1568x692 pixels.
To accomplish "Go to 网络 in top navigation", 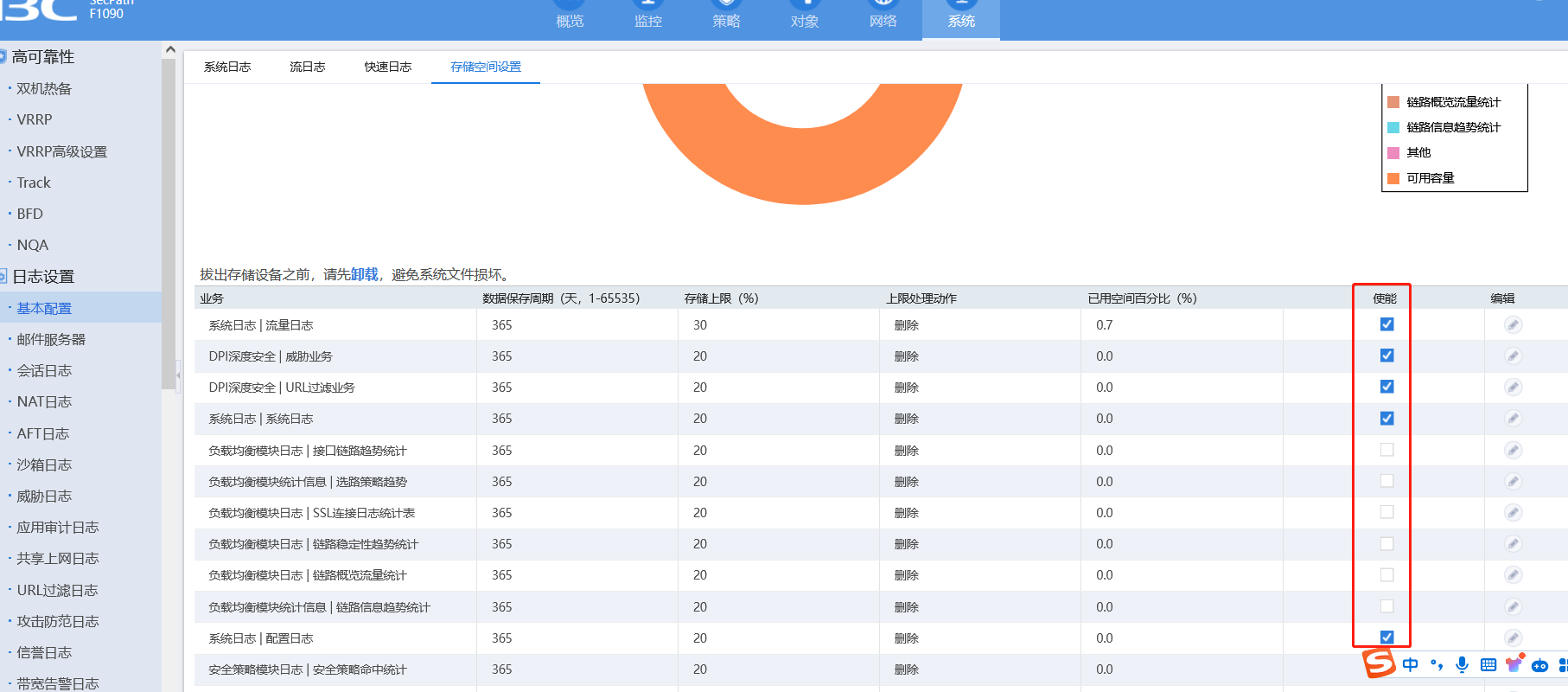I will click(883, 21).
